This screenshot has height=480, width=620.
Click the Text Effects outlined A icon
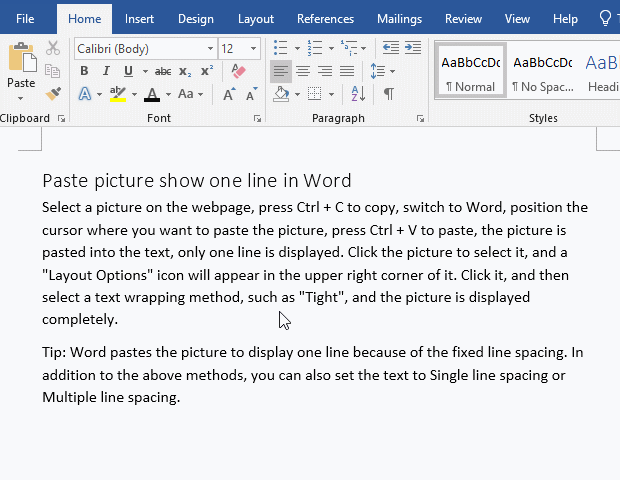tap(85, 94)
